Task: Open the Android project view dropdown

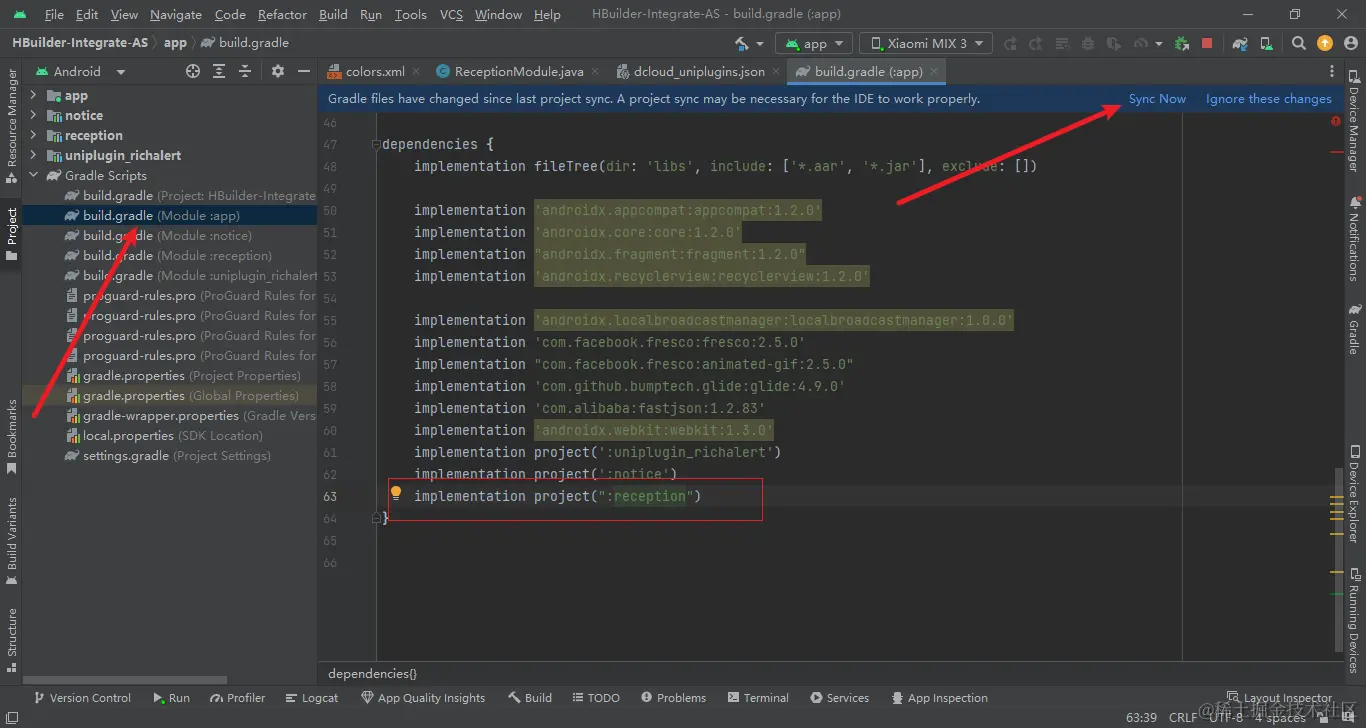Action: [82, 71]
